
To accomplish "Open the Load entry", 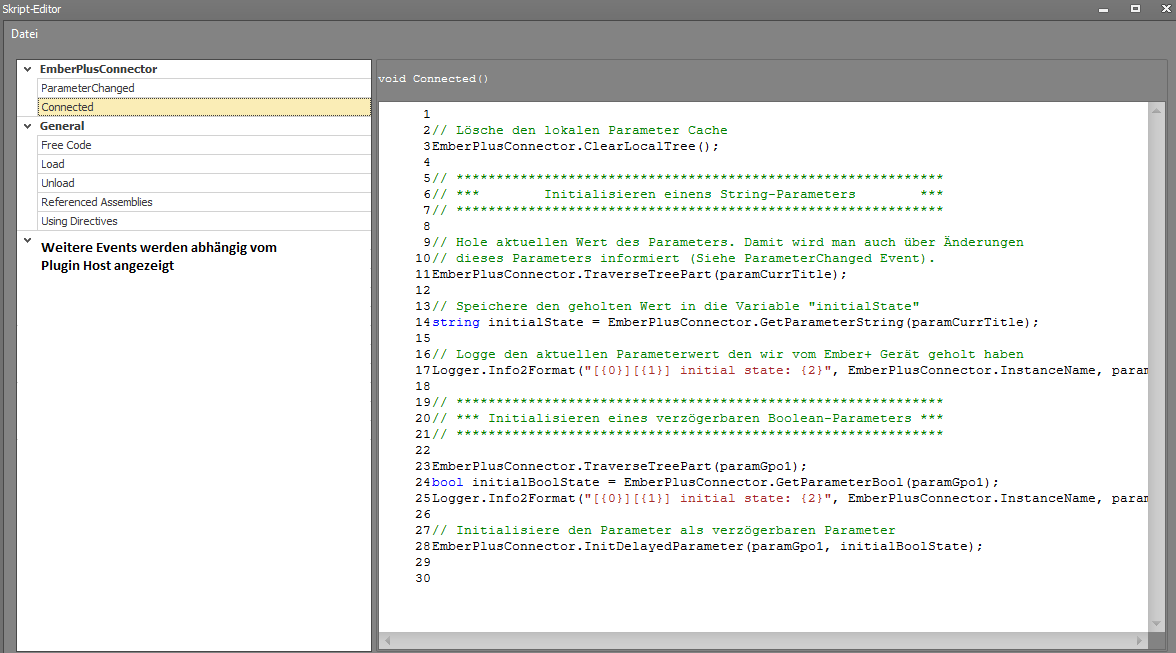I will [x=204, y=164].
